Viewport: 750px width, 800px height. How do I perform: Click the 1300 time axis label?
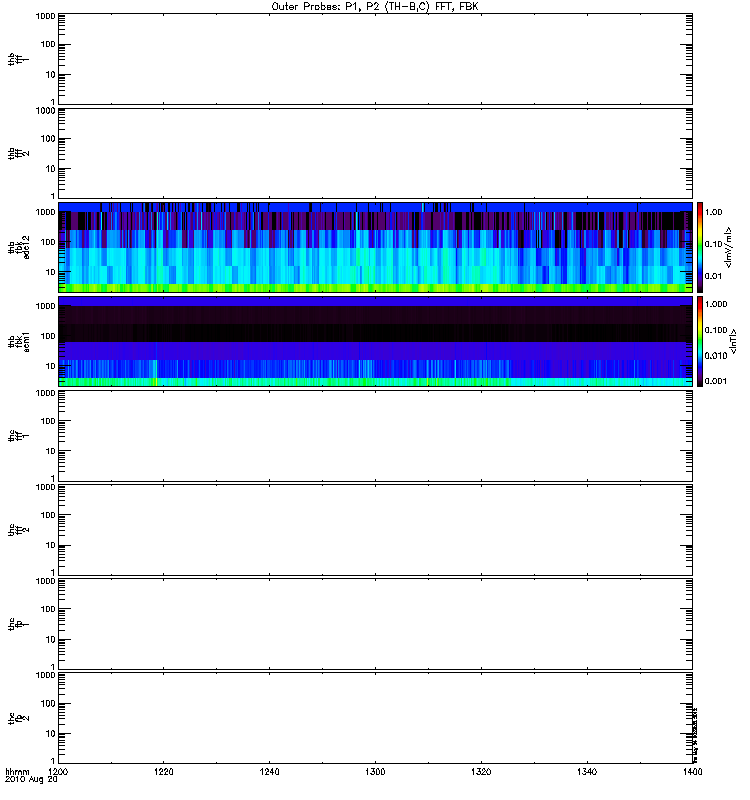coord(375,772)
